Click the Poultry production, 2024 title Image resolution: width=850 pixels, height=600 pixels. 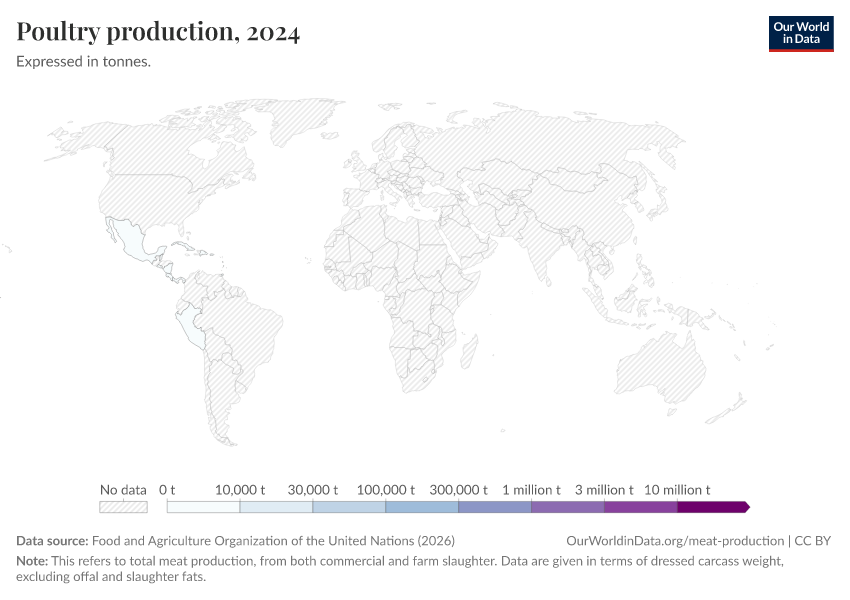pyautogui.click(x=158, y=32)
